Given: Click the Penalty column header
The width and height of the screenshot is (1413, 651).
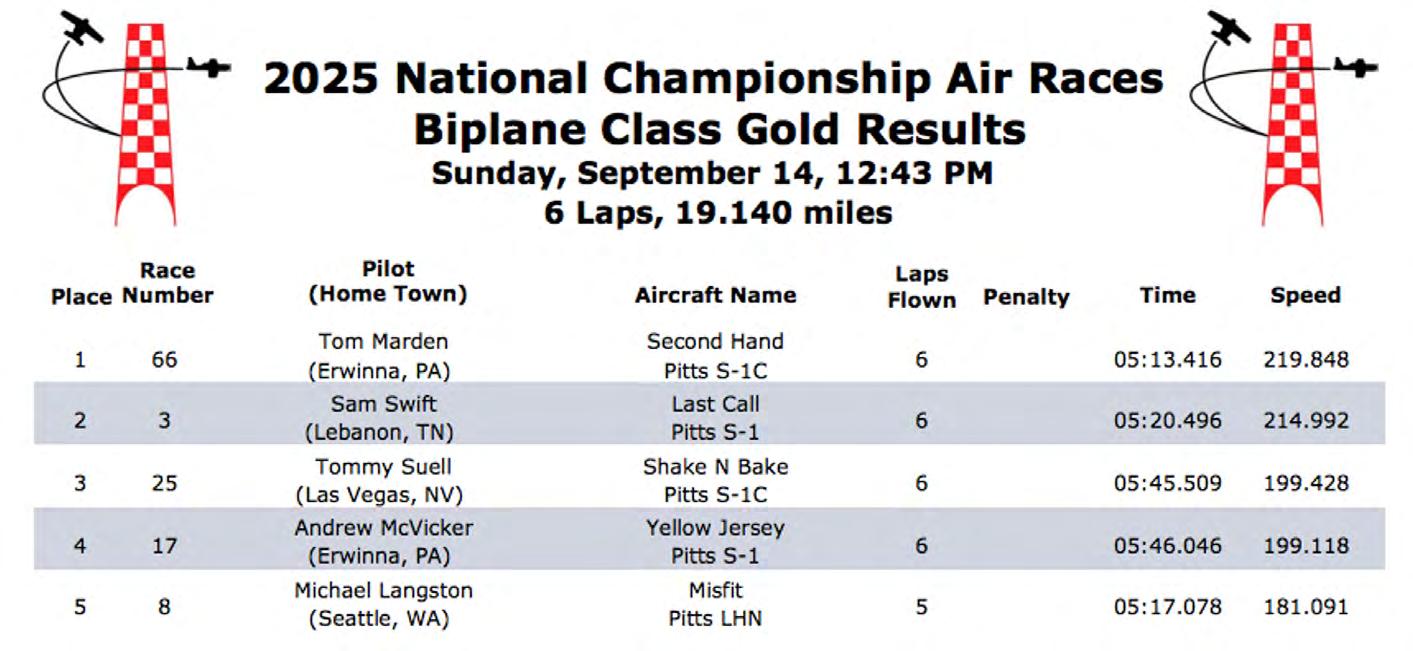Looking at the screenshot, I should [1025, 297].
